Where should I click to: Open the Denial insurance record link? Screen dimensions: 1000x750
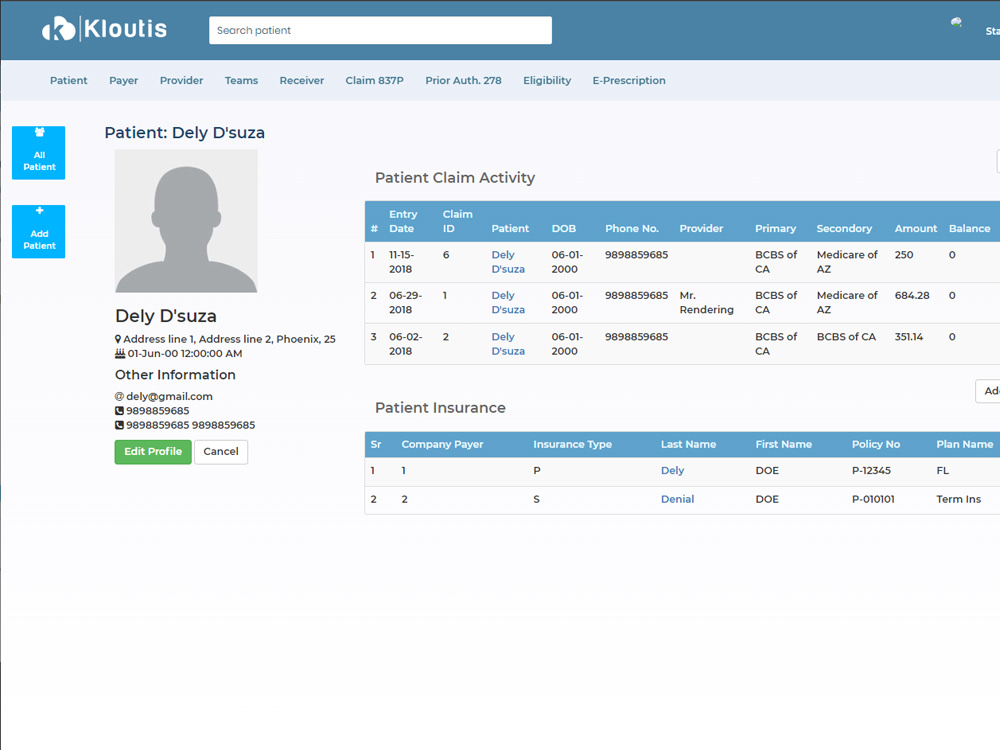click(677, 499)
